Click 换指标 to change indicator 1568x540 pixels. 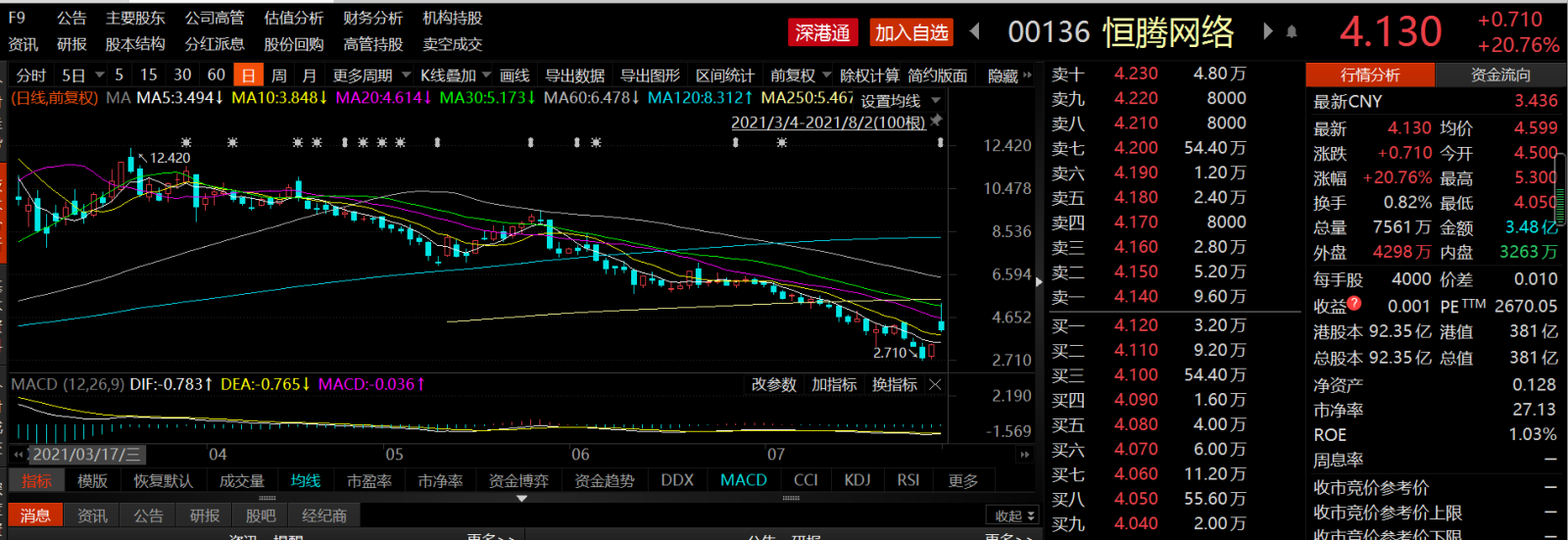point(895,385)
